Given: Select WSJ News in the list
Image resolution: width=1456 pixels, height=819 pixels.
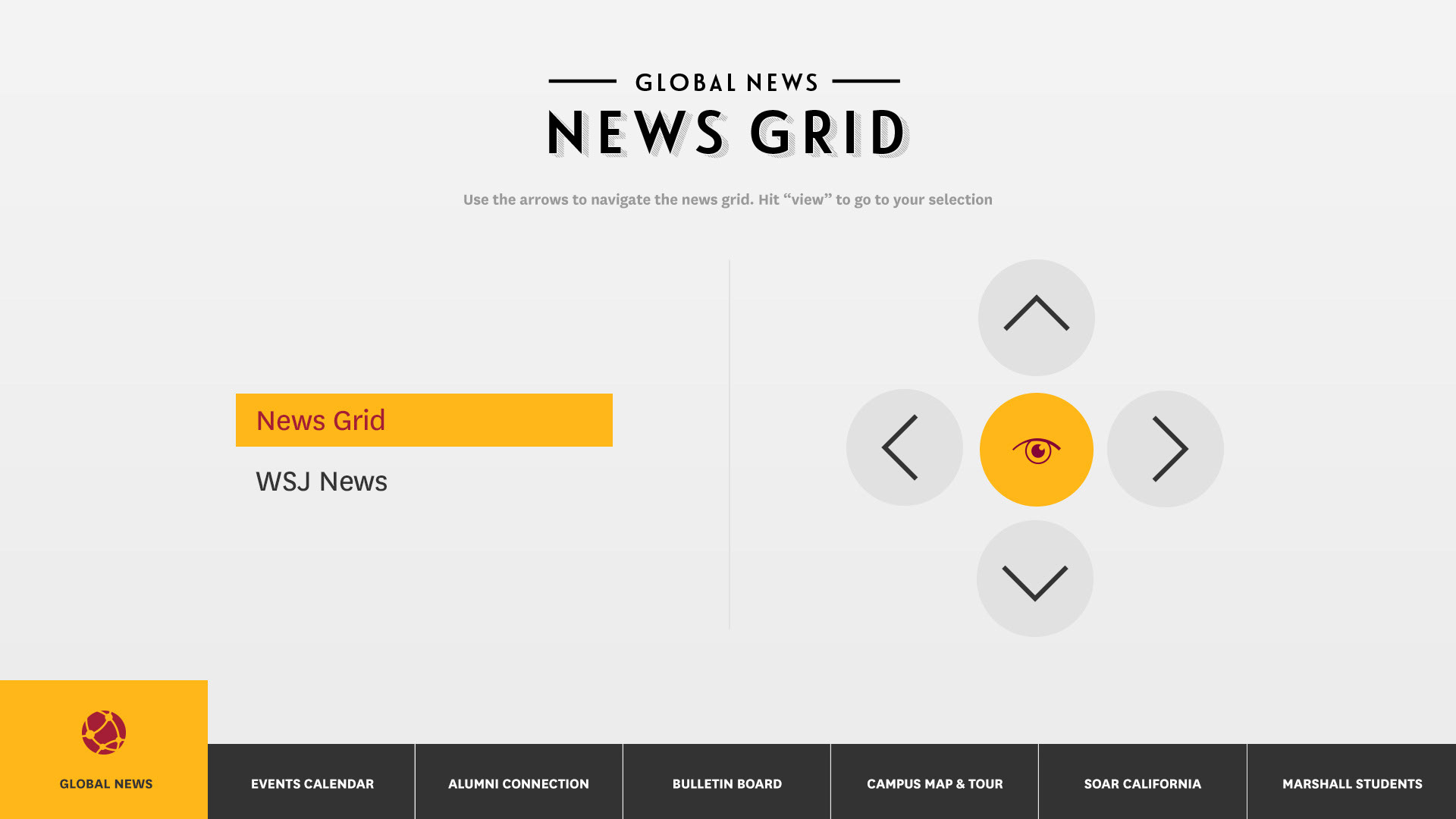Looking at the screenshot, I should (x=322, y=482).
